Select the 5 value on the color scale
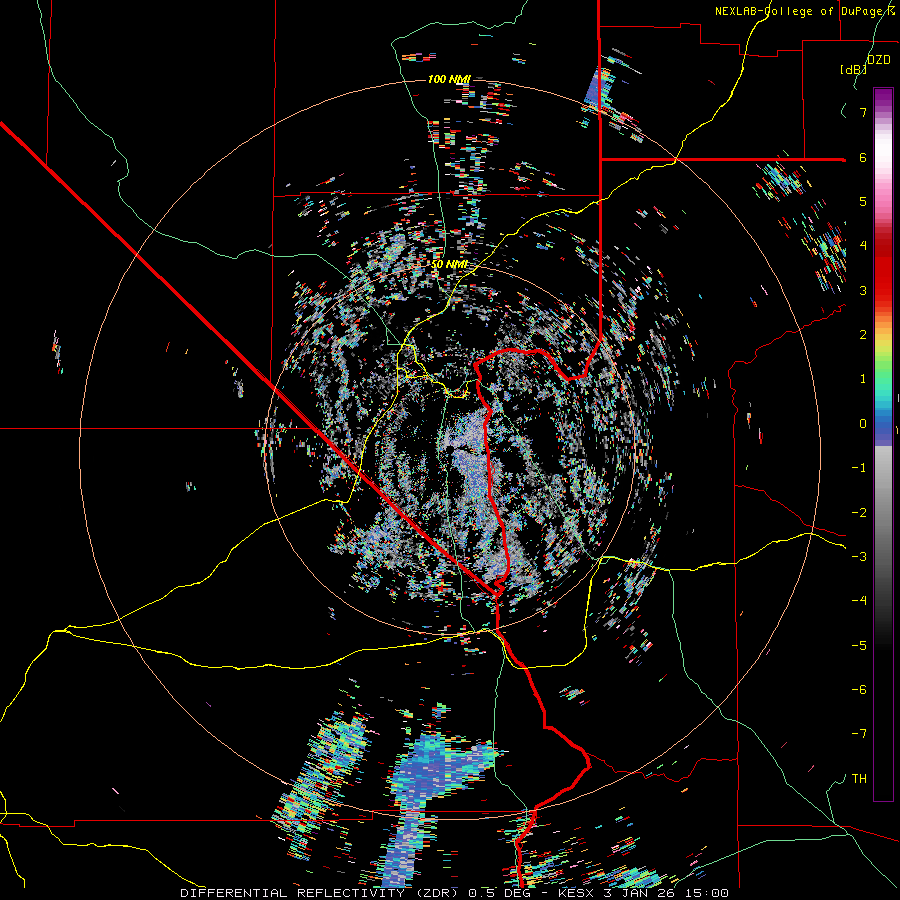 point(863,201)
